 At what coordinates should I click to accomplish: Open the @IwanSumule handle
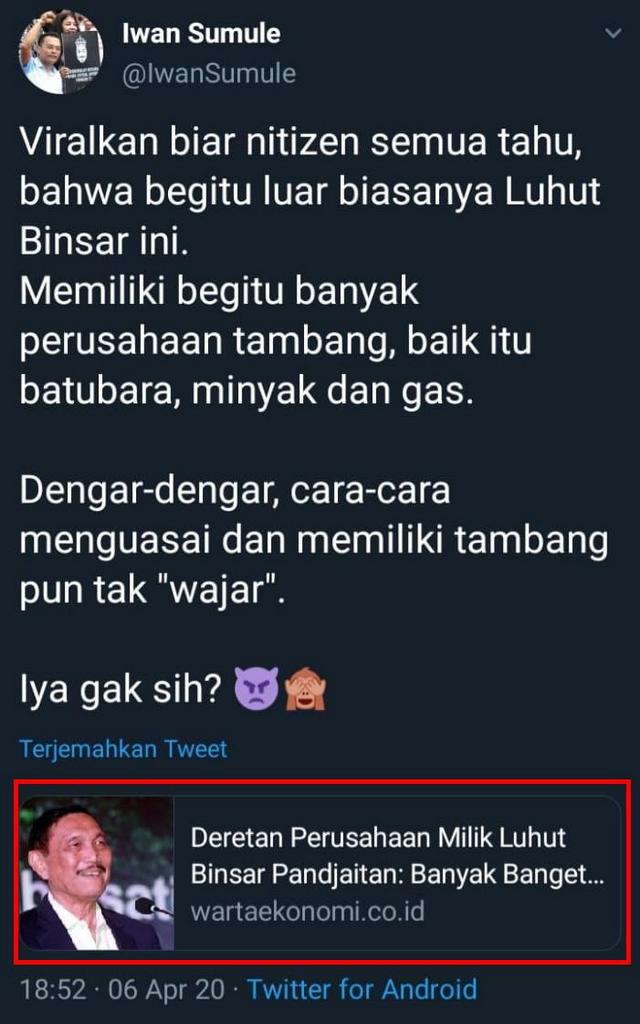coord(209,73)
